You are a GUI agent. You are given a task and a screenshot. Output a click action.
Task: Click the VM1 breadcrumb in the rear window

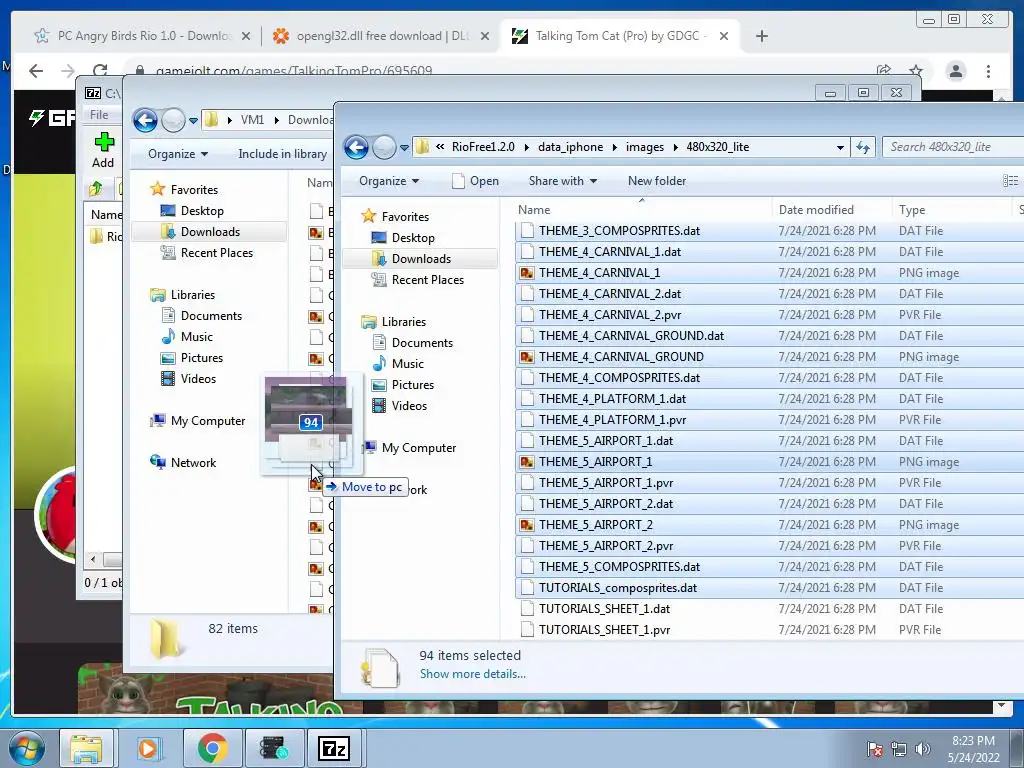252,120
